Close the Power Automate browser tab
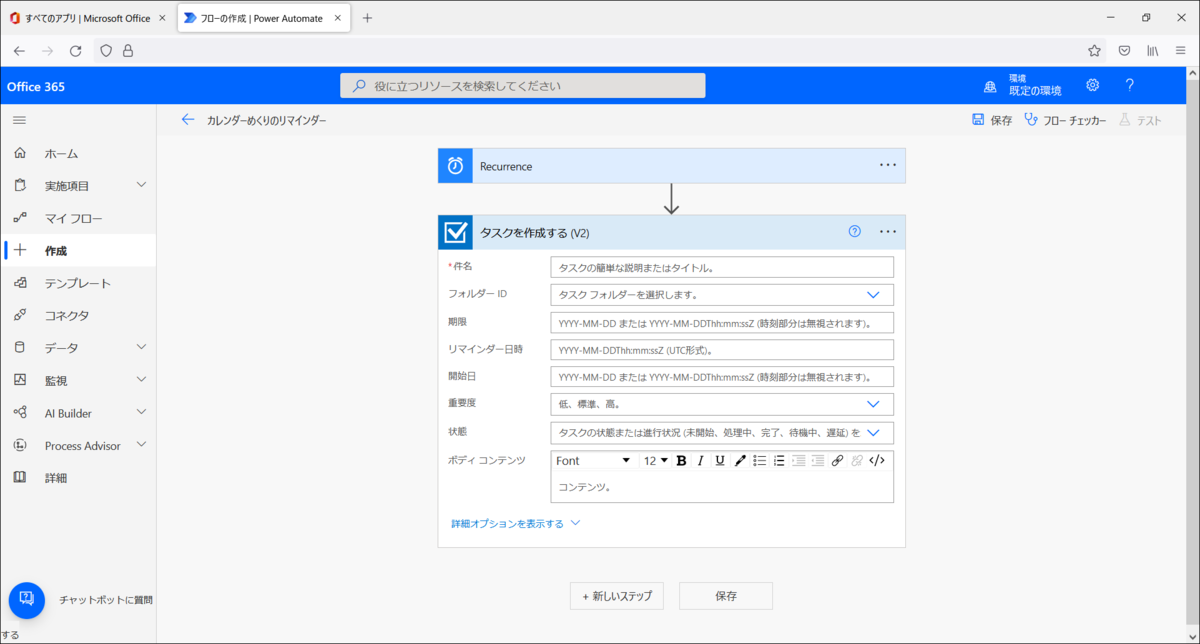 pyautogui.click(x=339, y=18)
